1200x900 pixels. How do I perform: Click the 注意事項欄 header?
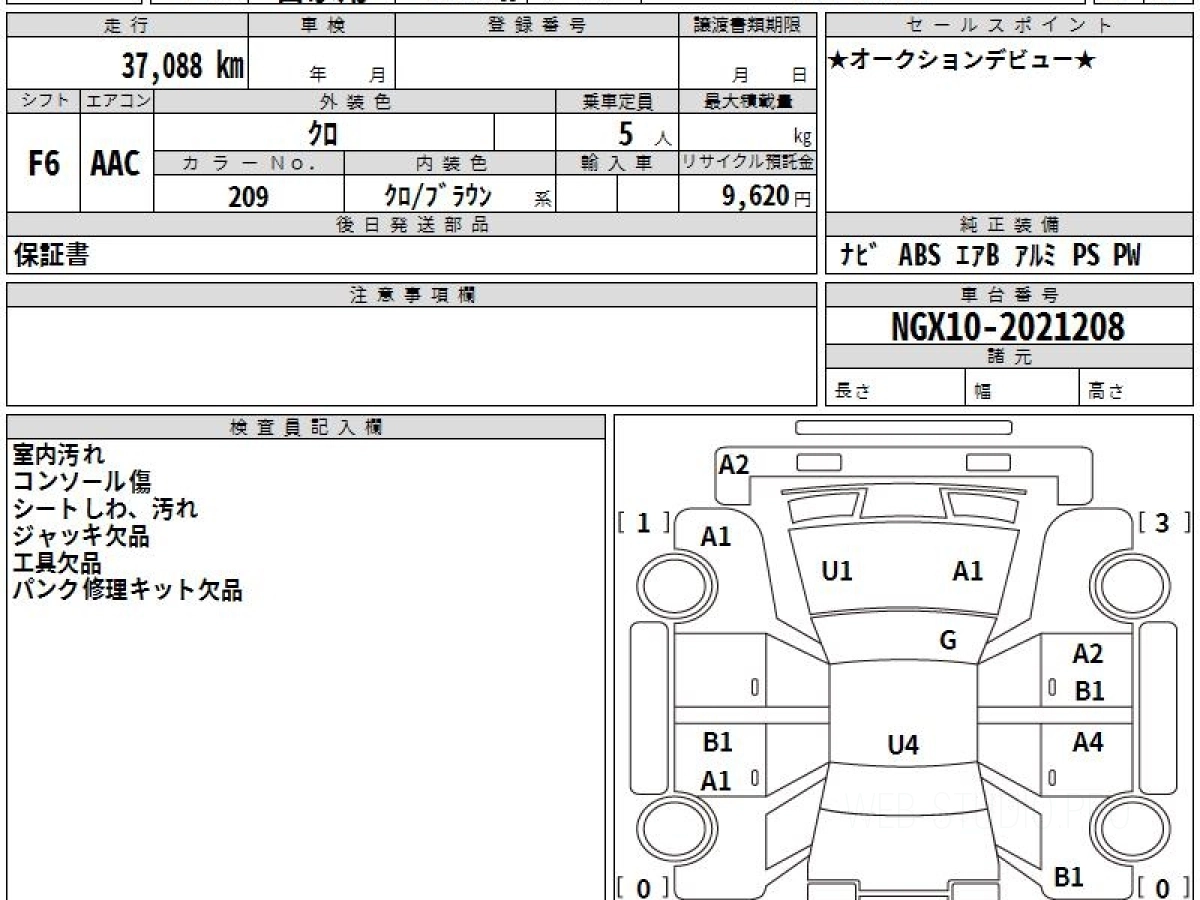(x=411, y=295)
